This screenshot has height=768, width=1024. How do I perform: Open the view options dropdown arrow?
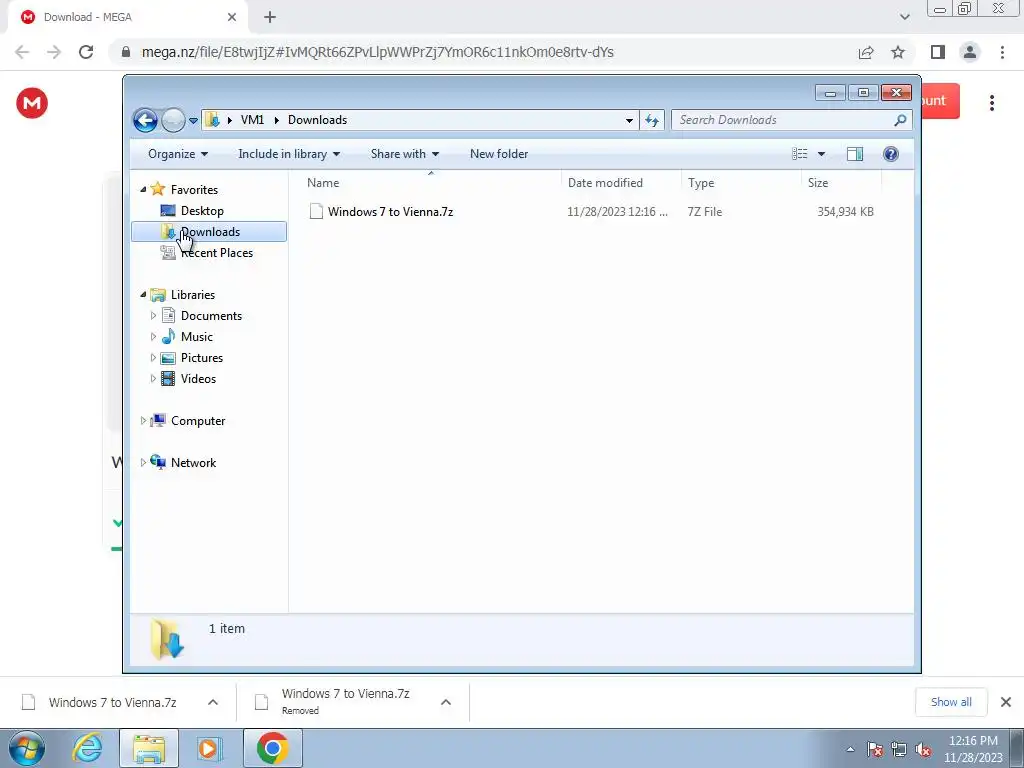pos(822,154)
